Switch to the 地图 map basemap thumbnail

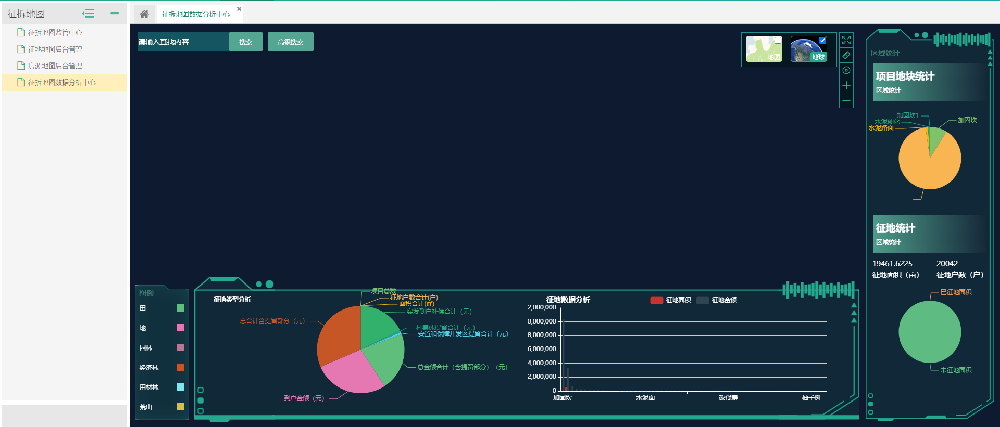(x=764, y=49)
